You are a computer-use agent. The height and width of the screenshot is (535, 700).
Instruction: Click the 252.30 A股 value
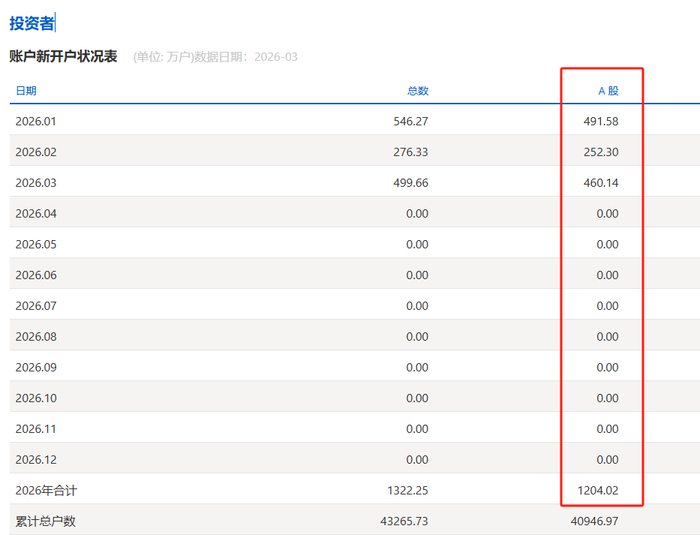(x=601, y=152)
